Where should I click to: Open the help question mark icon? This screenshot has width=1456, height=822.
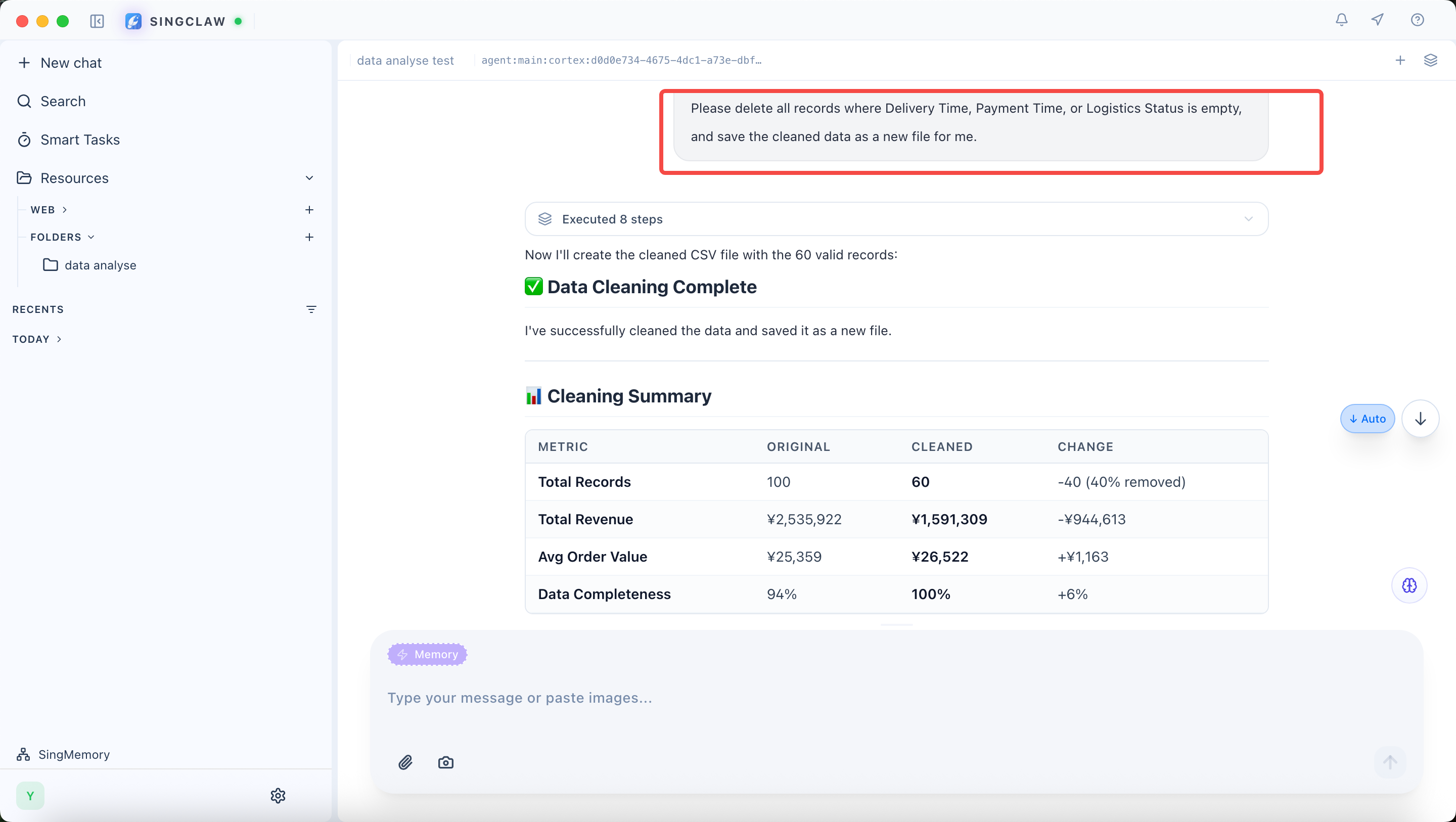point(1417,20)
